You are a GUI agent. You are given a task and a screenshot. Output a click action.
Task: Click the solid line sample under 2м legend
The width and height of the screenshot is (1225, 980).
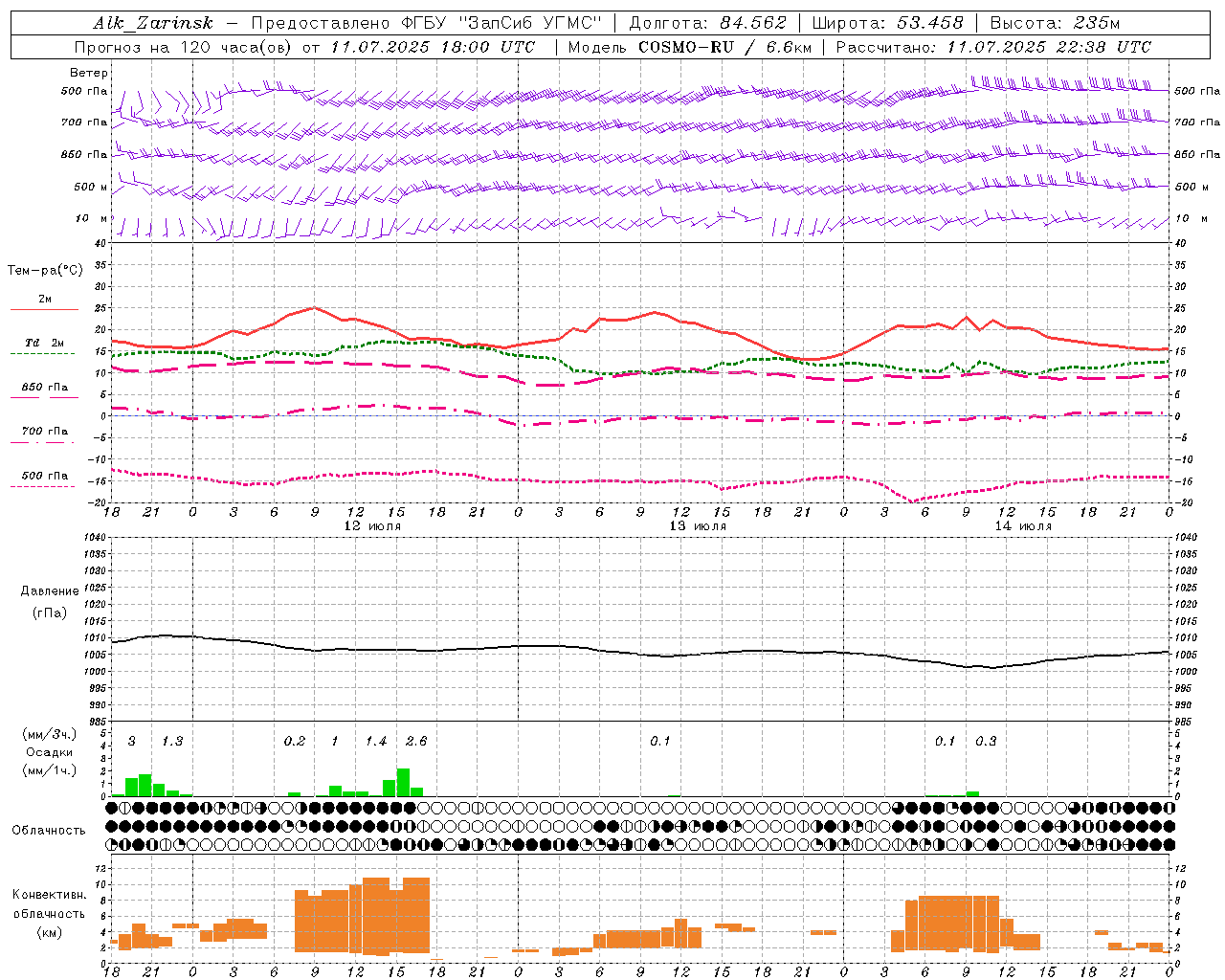pos(44,309)
